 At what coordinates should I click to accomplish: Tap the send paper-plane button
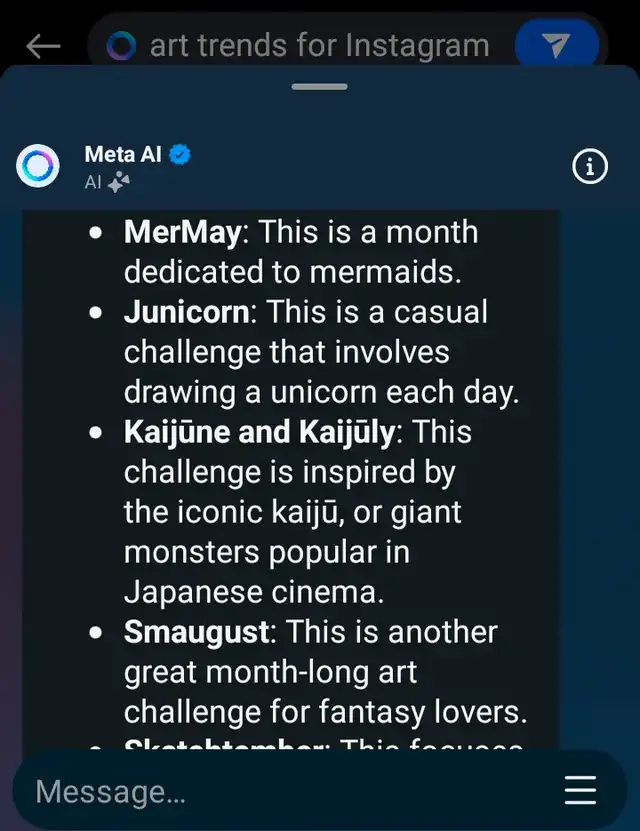tap(557, 45)
